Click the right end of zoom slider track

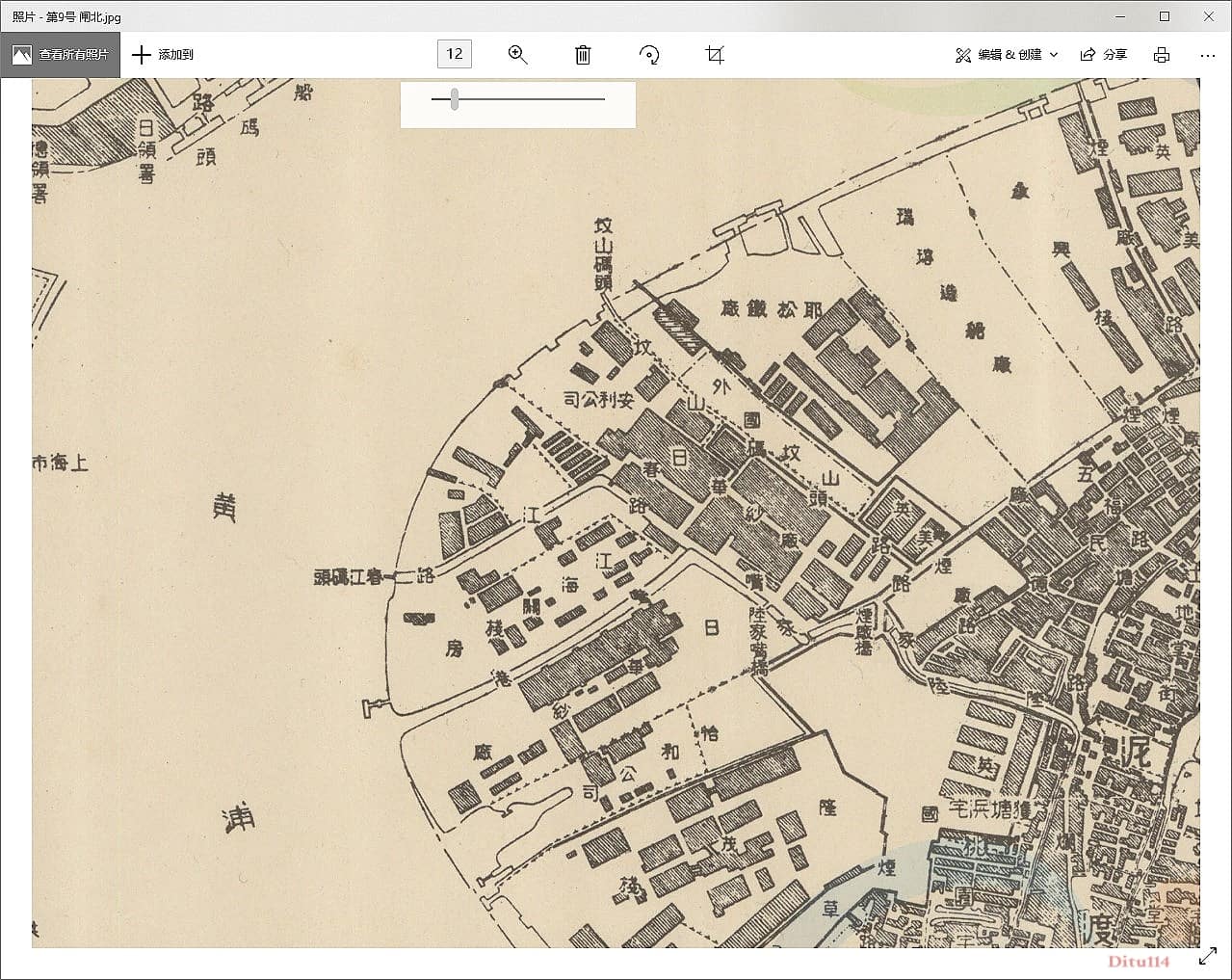[x=602, y=98]
